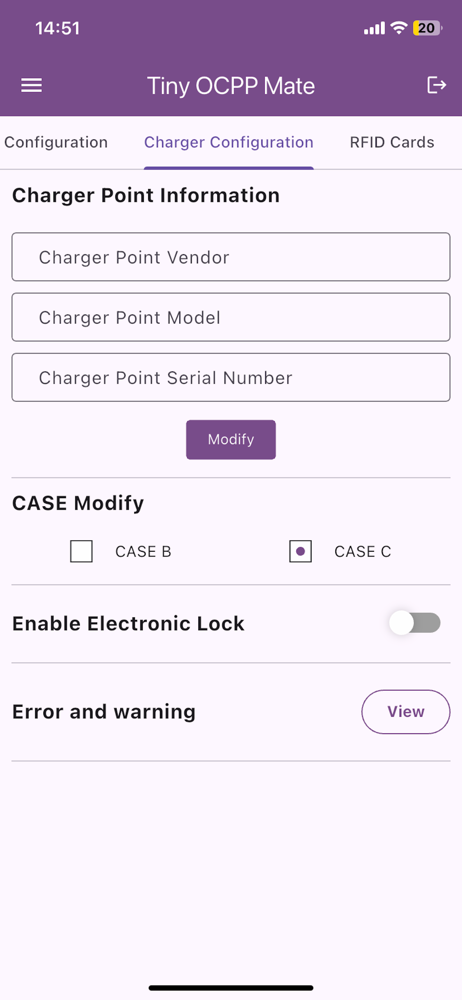Toggle the Enable Electronic Lock switch
Screen dimensions: 462x1000
(416, 623)
